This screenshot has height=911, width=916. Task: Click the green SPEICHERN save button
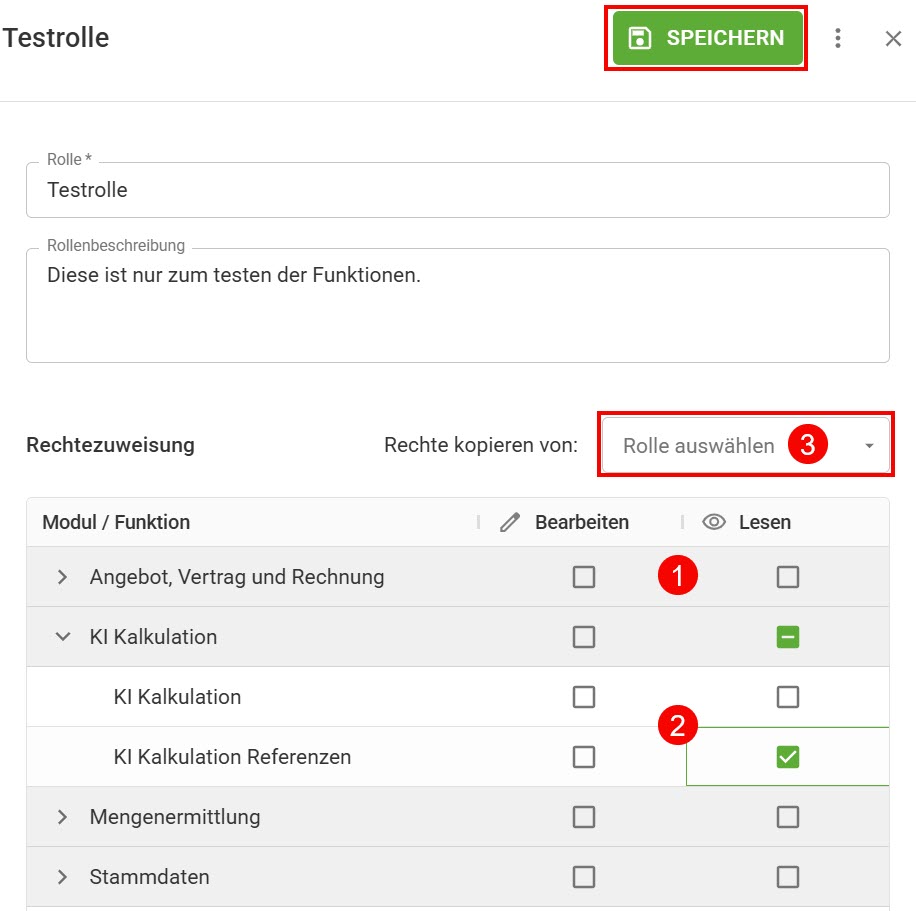coord(707,38)
